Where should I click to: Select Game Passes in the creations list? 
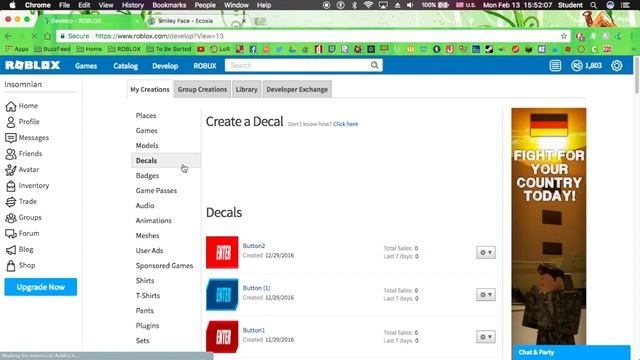tap(156, 191)
